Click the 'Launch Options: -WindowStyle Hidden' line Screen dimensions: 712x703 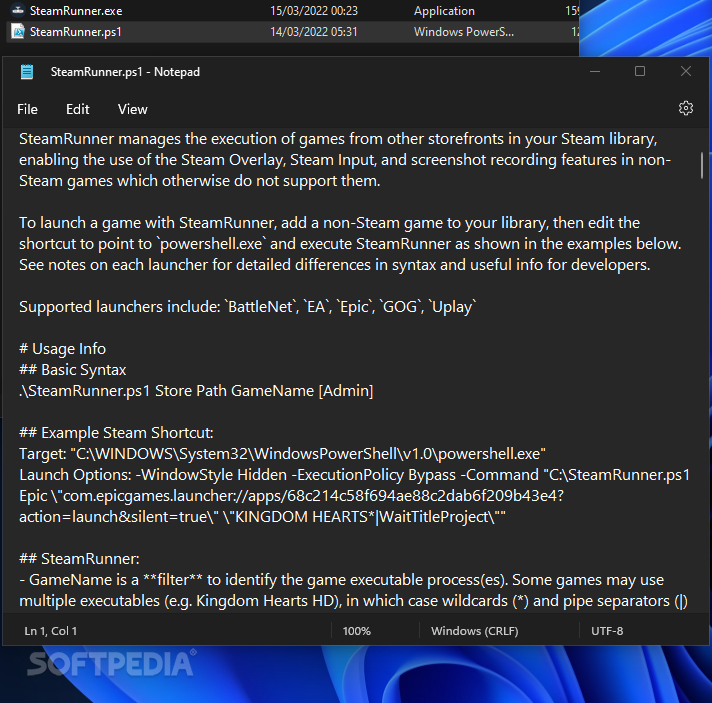tap(354, 475)
